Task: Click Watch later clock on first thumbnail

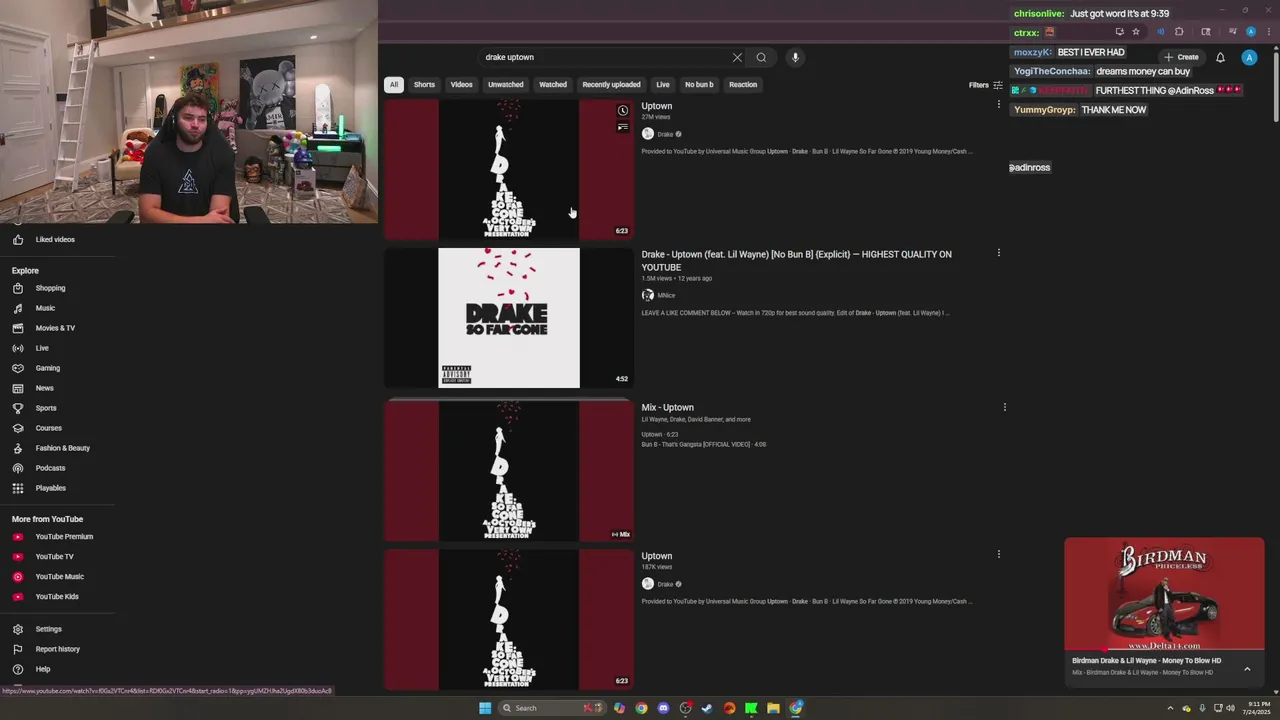Action: pos(623,110)
